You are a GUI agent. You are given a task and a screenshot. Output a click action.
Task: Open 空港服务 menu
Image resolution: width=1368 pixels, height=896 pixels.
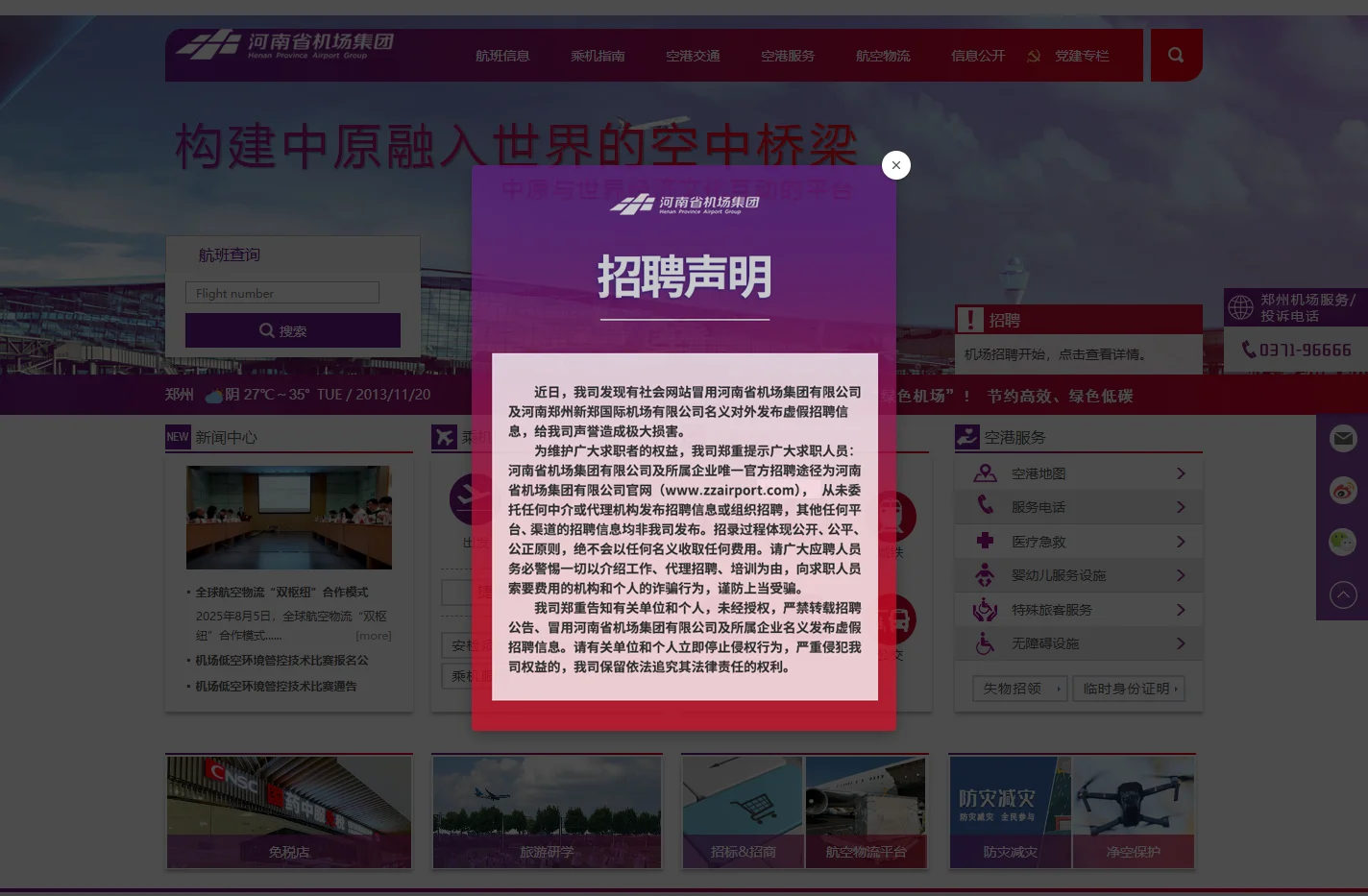coord(788,56)
